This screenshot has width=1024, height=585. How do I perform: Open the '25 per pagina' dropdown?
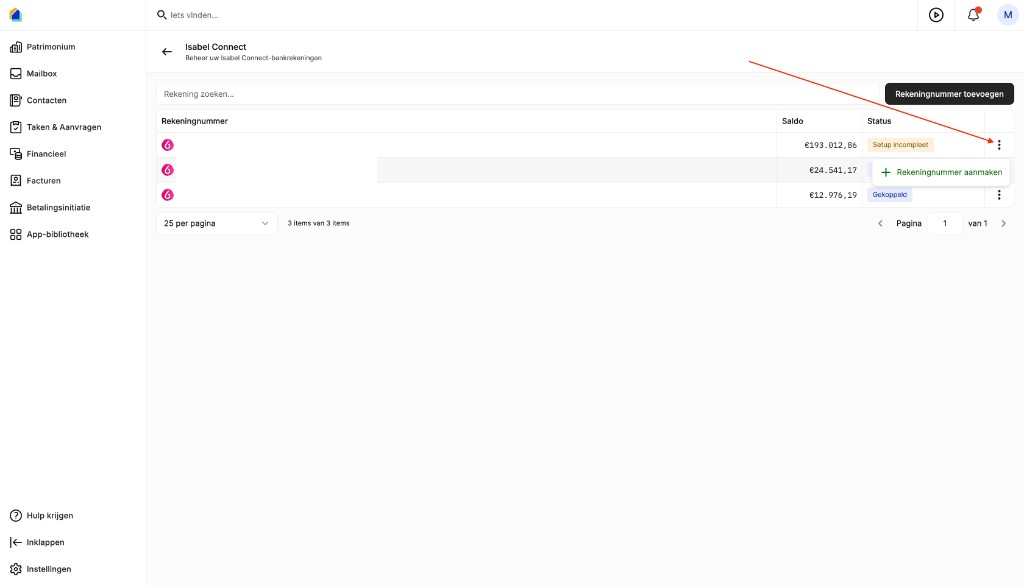pyautogui.click(x=217, y=223)
